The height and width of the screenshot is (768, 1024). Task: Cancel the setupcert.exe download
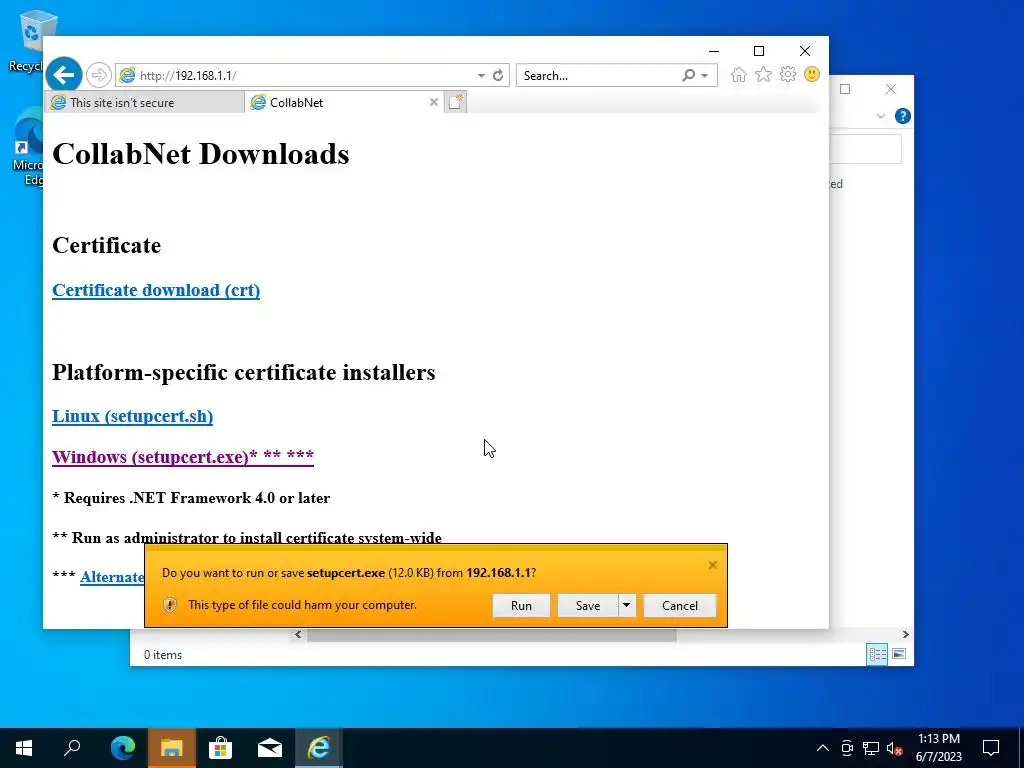[680, 605]
